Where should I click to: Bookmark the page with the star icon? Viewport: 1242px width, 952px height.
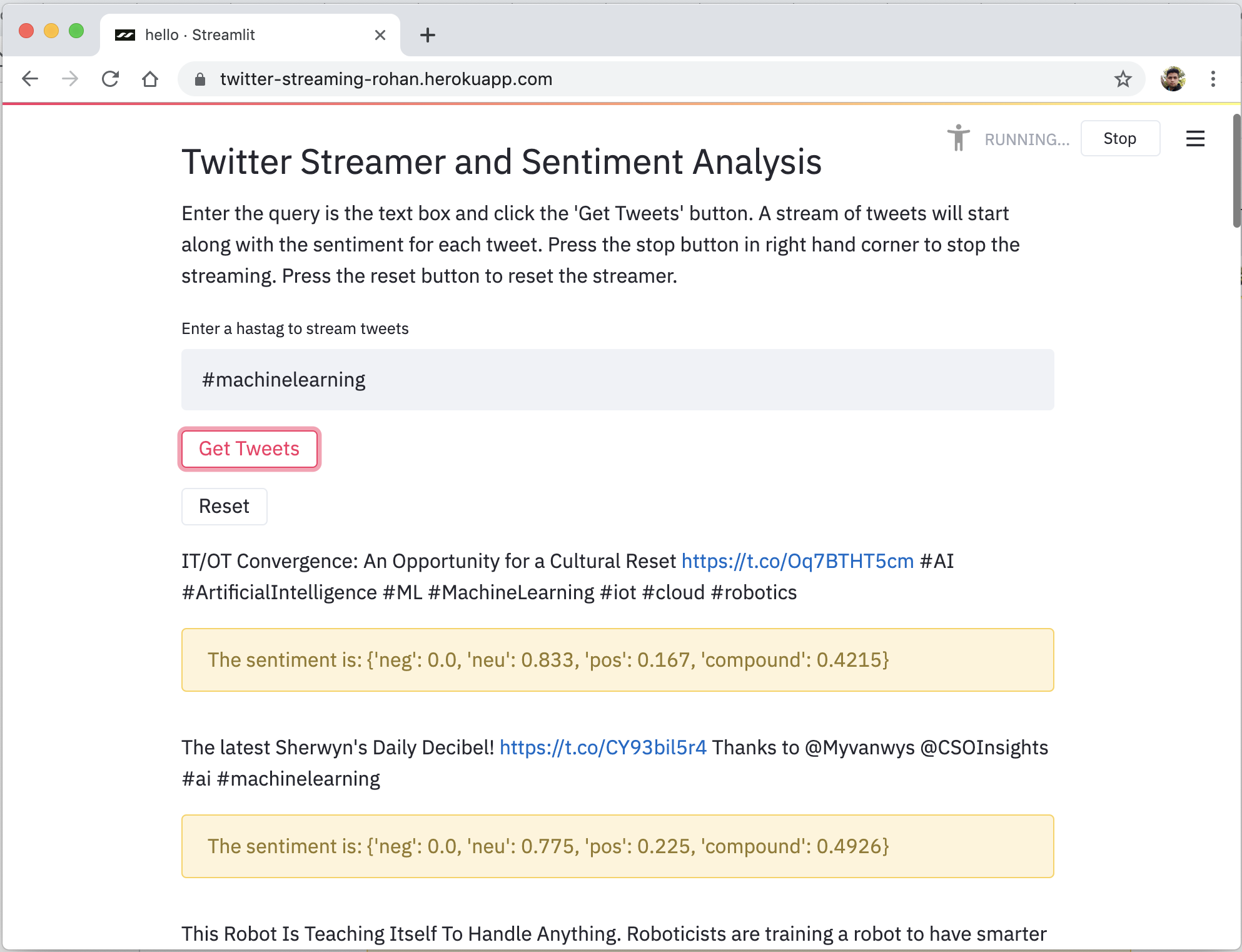point(1123,79)
